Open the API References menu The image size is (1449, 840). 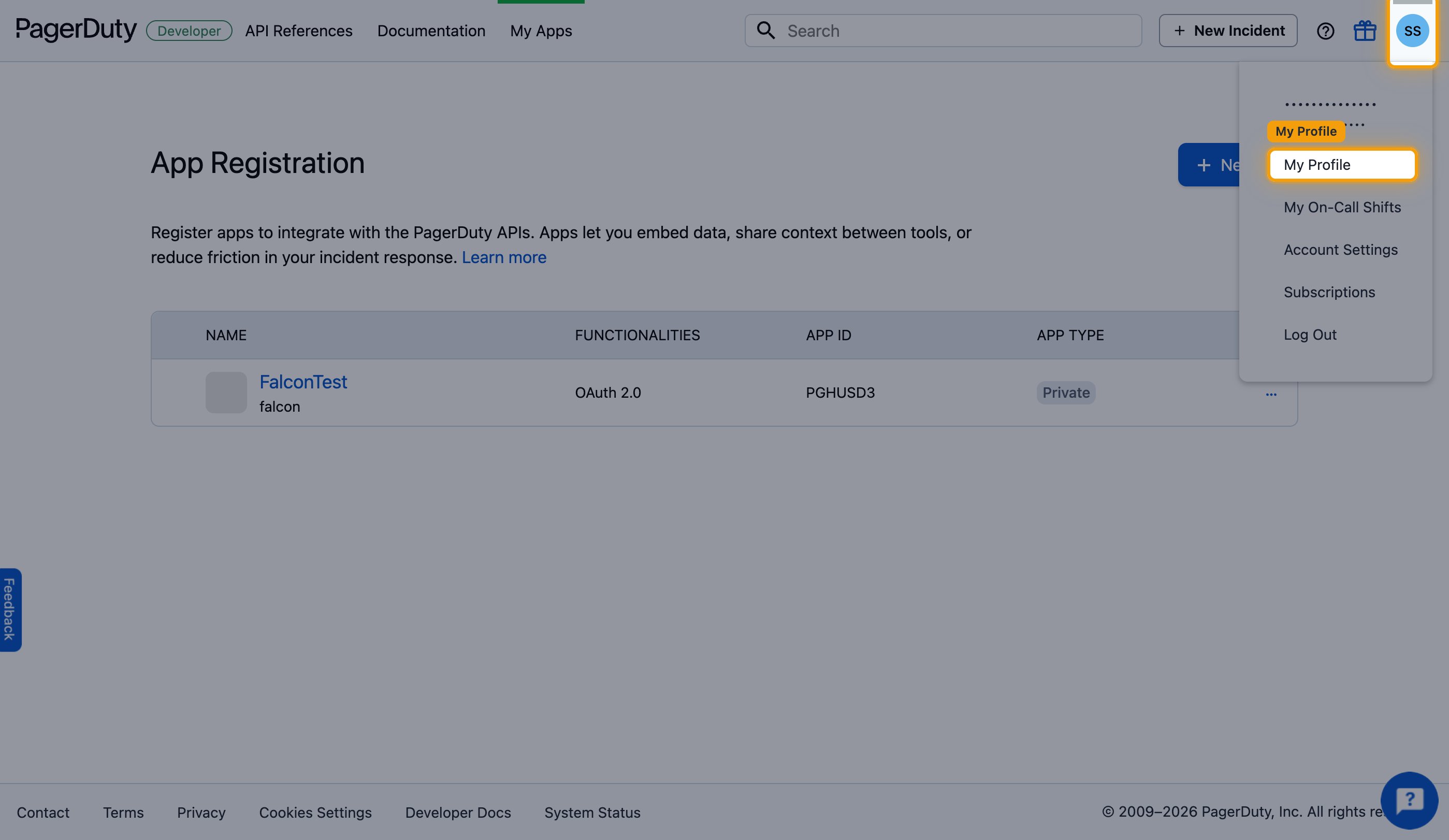coord(298,31)
